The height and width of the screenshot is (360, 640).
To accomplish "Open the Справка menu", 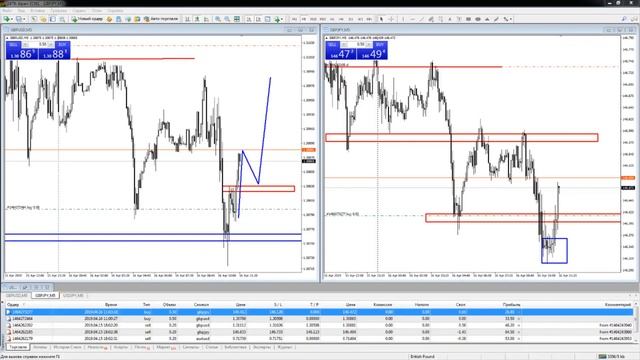I will [116, 11].
